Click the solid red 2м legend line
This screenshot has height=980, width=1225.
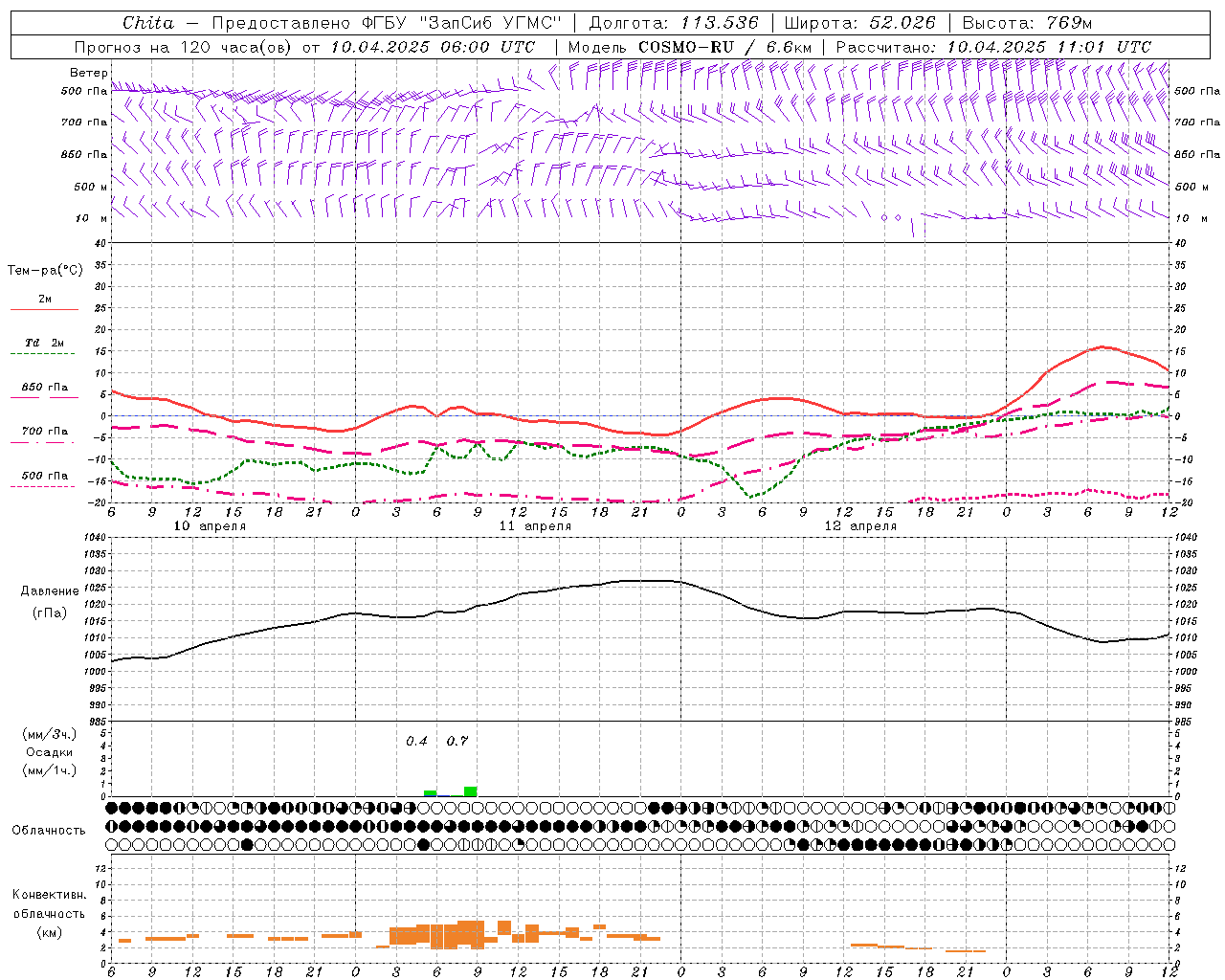click(x=43, y=310)
